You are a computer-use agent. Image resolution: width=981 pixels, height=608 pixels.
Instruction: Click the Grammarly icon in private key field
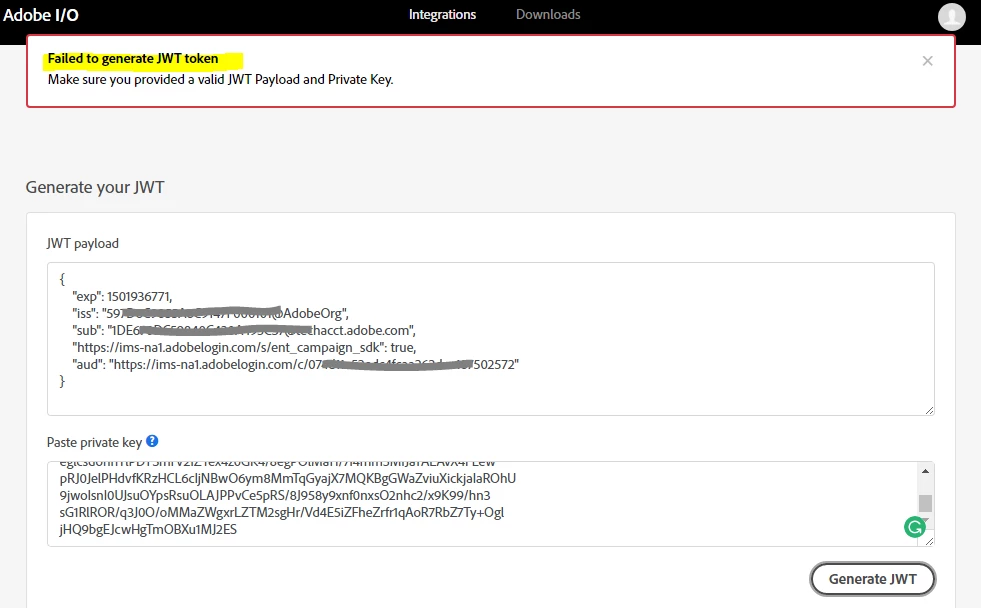point(915,527)
